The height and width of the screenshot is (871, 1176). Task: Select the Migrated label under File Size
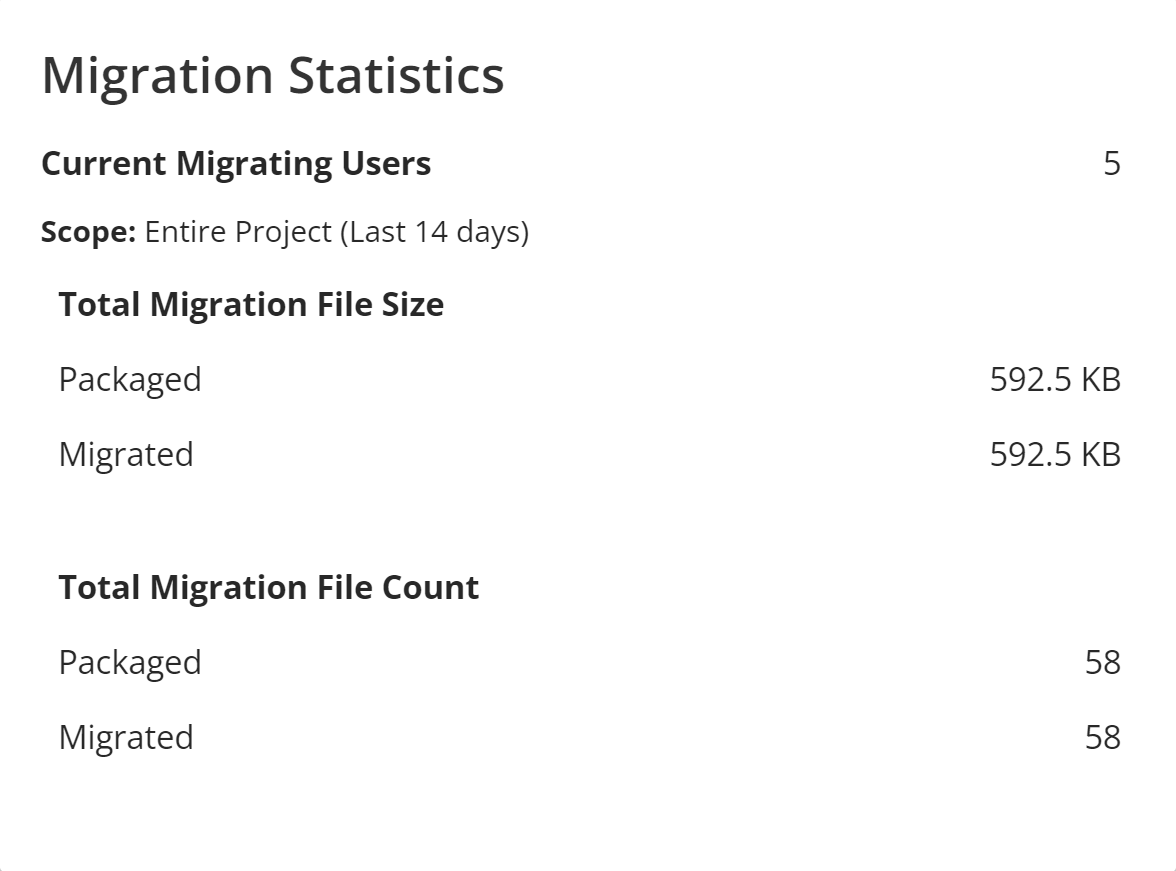[x=126, y=455]
